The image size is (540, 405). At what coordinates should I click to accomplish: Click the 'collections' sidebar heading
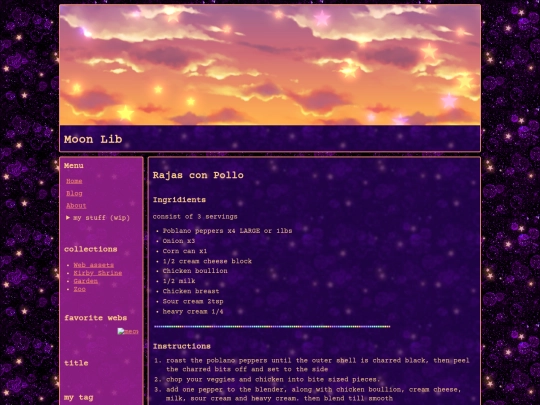pyautogui.click(x=91, y=249)
